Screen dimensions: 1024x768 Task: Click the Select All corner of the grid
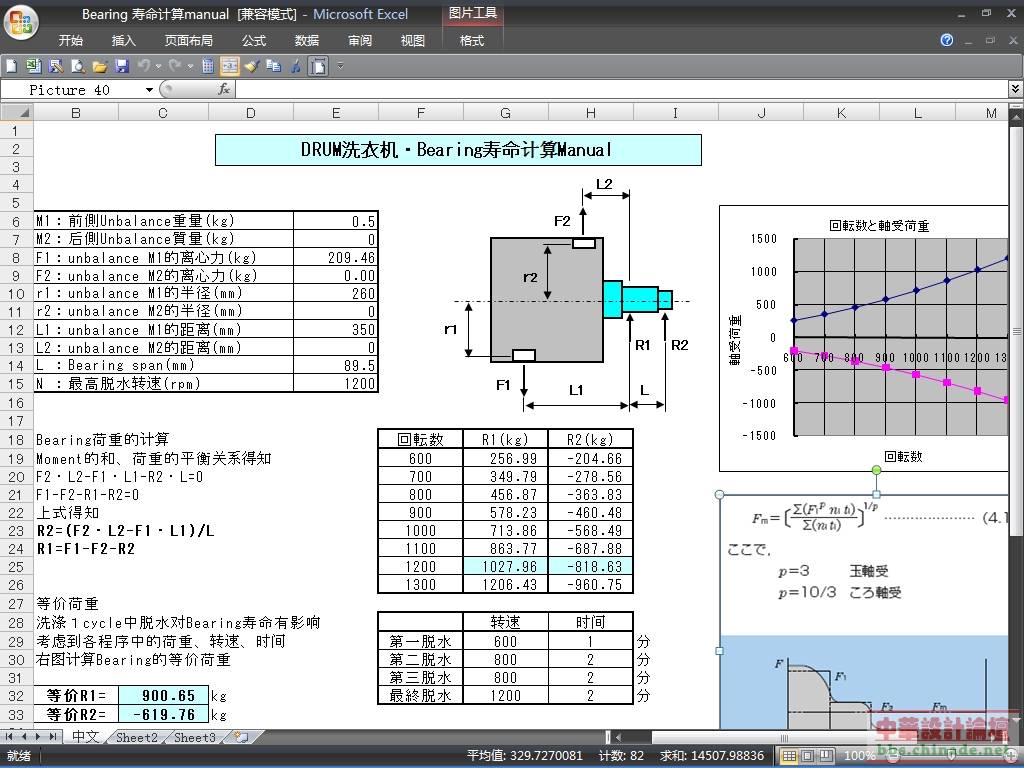pos(17,112)
